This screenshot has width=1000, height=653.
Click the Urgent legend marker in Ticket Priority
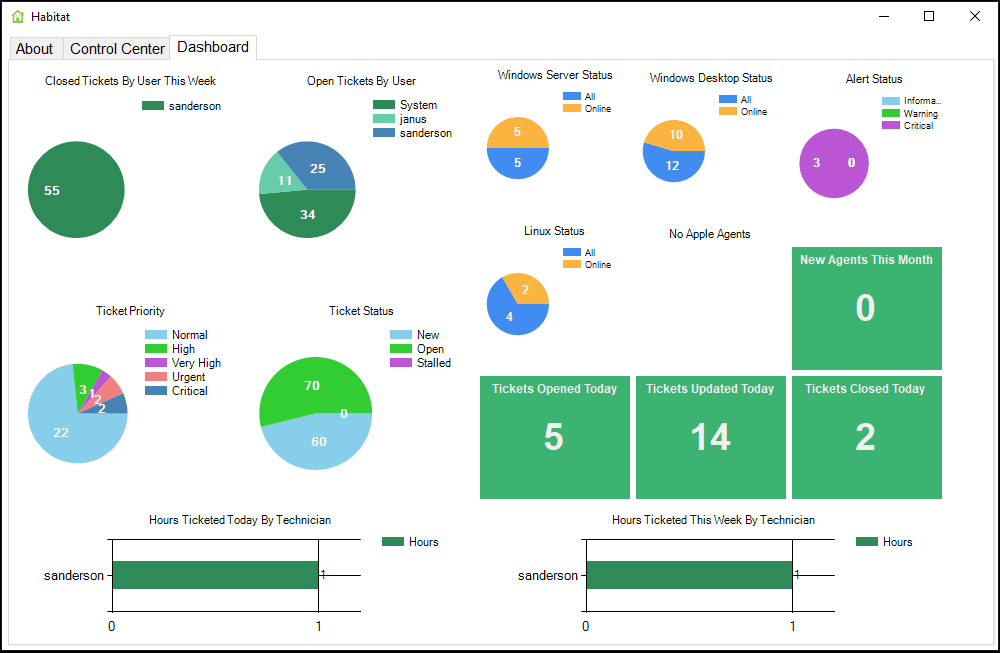point(156,376)
